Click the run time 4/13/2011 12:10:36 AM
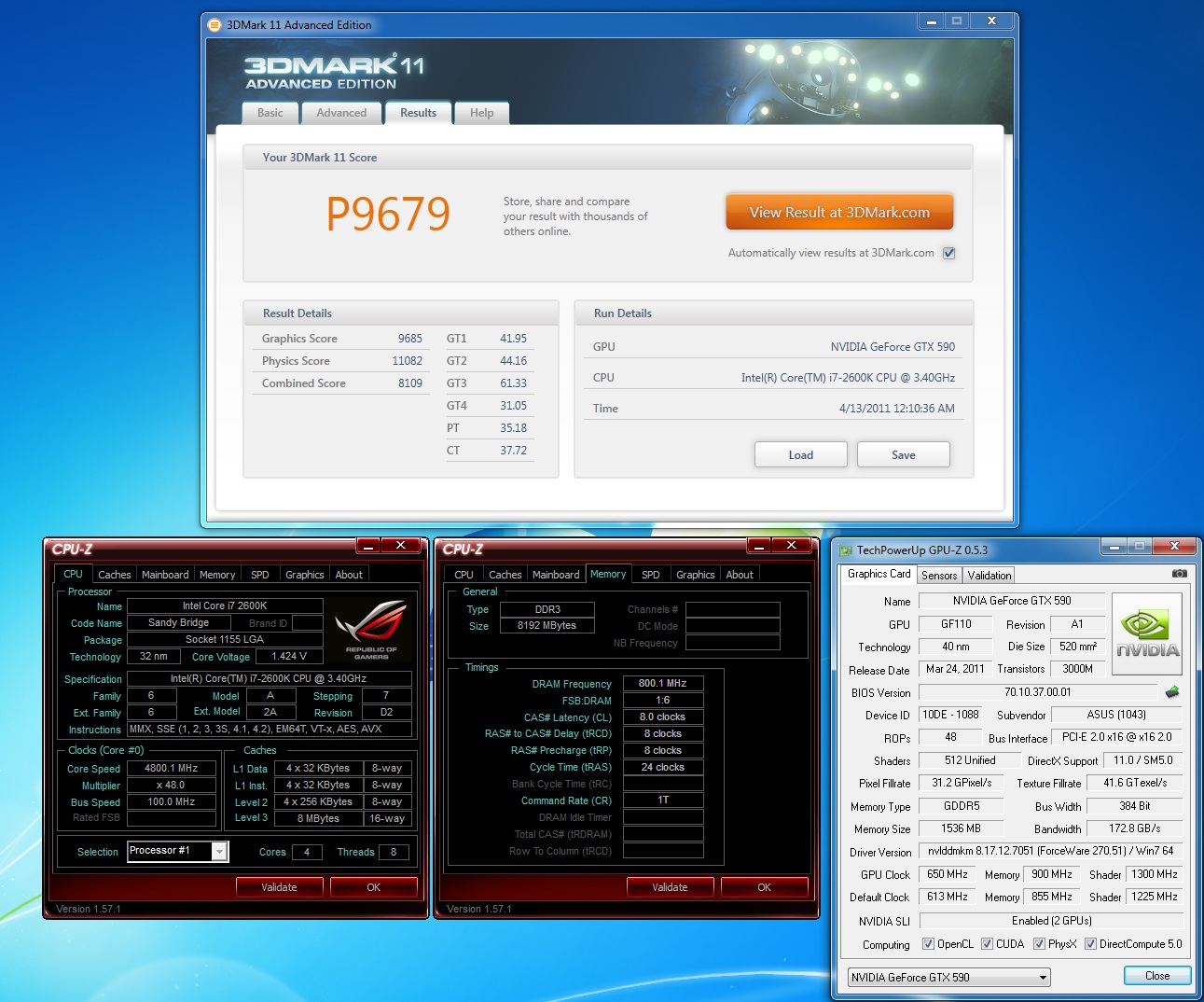This screenshot has height=1002, width=1204. coord(897,409)
